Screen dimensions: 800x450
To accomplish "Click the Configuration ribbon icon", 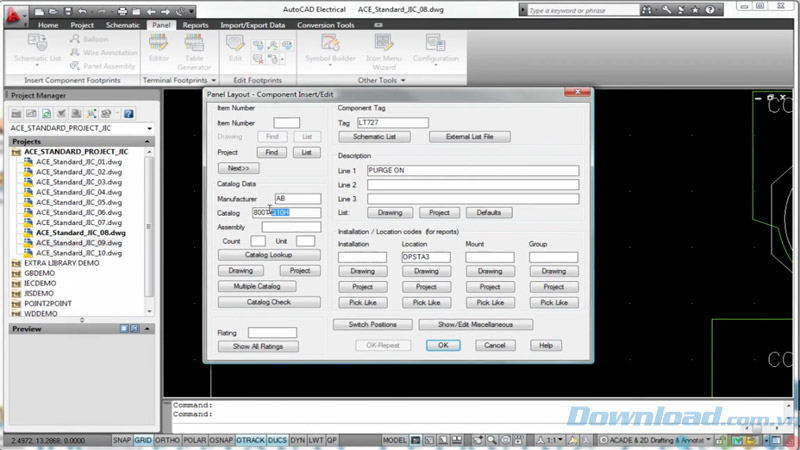I will pos(436,47).
